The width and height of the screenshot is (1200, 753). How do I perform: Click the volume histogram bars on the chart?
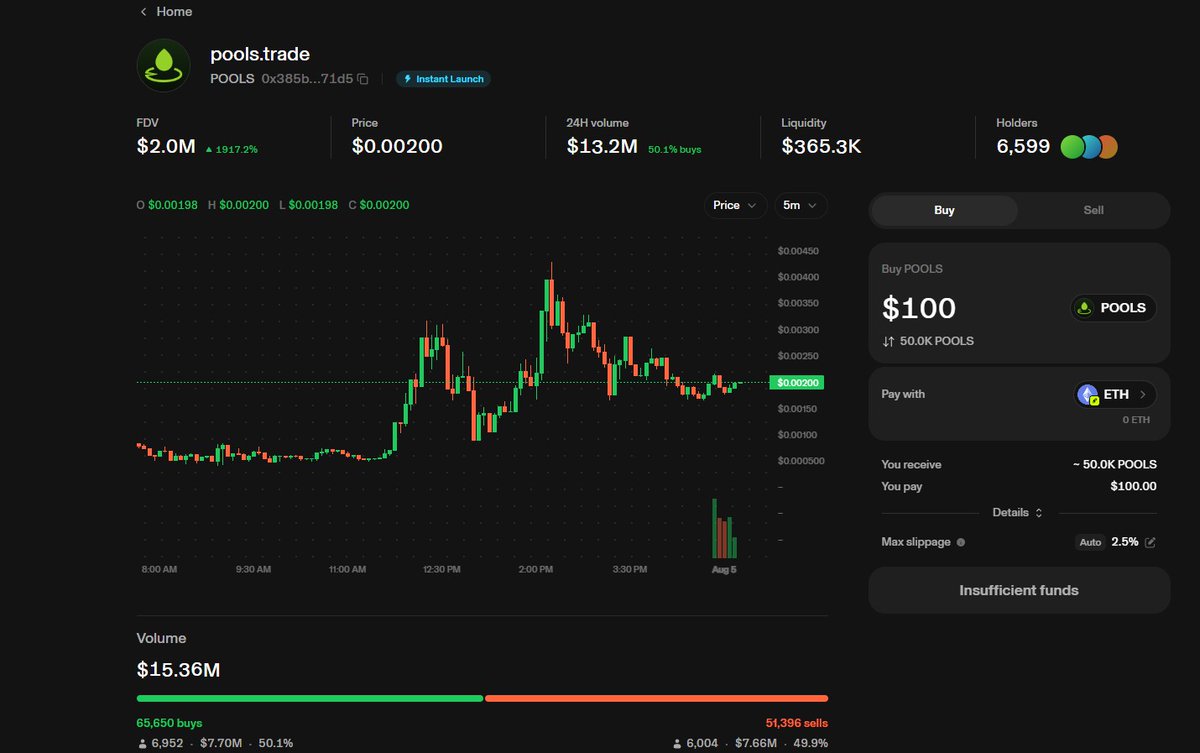pyautogui.click(x=724, y=529)
